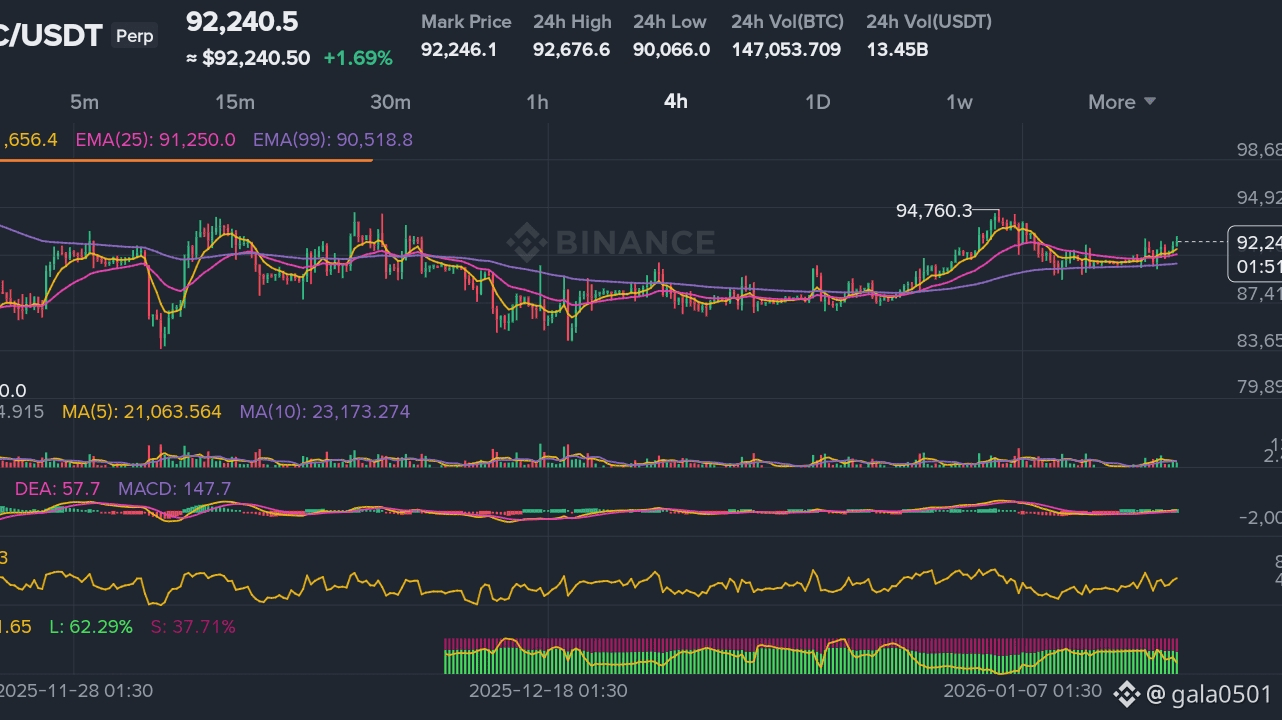1282x720 pixels.
Task: Click the DEA 57.7 indicator label
Action: pos(57,489)
